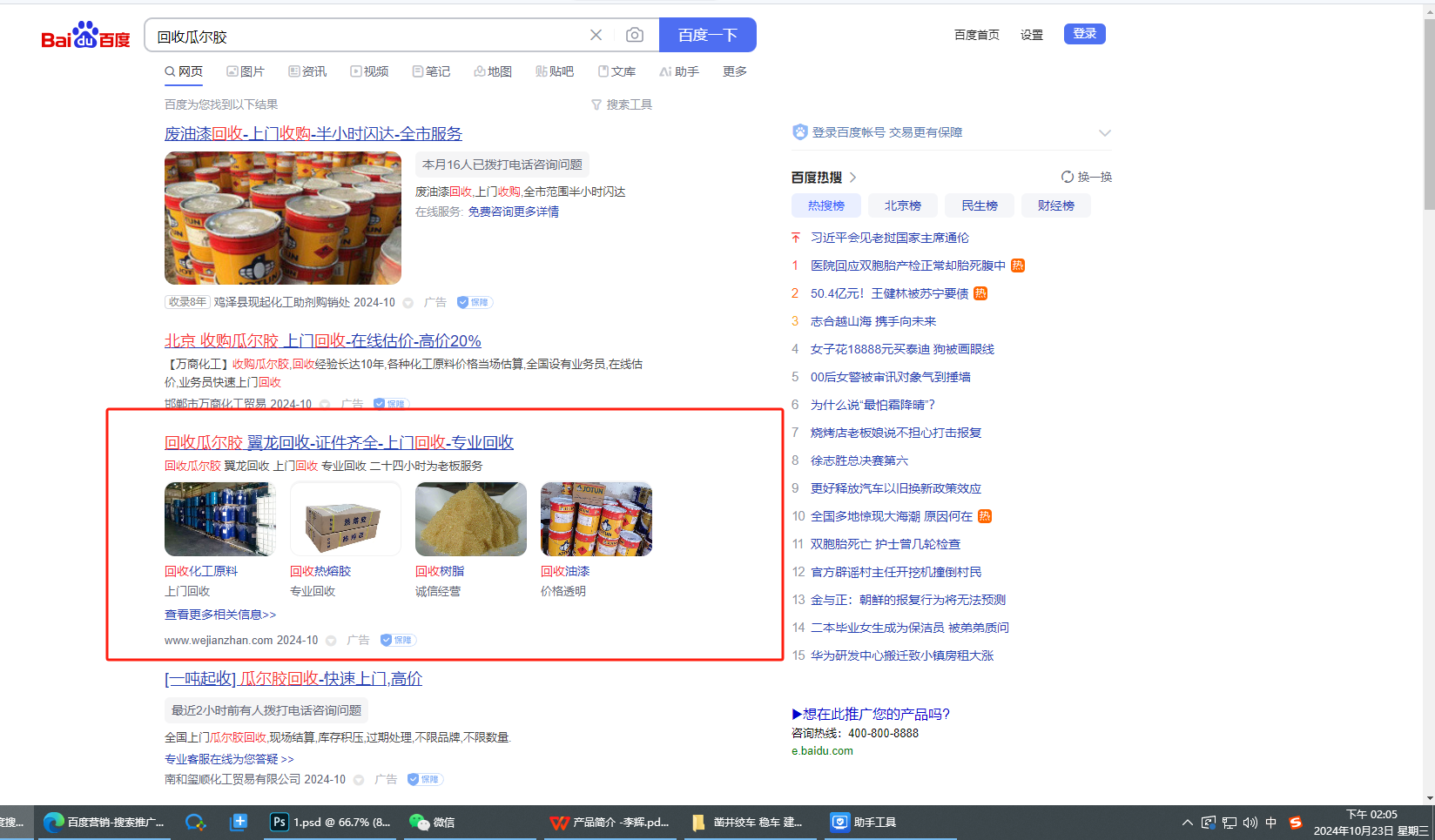The height and width of the screenshot is (840, 1435).
Task: Click 保障 badge on 南和玺顺化工 result
Action: [426, 779]
